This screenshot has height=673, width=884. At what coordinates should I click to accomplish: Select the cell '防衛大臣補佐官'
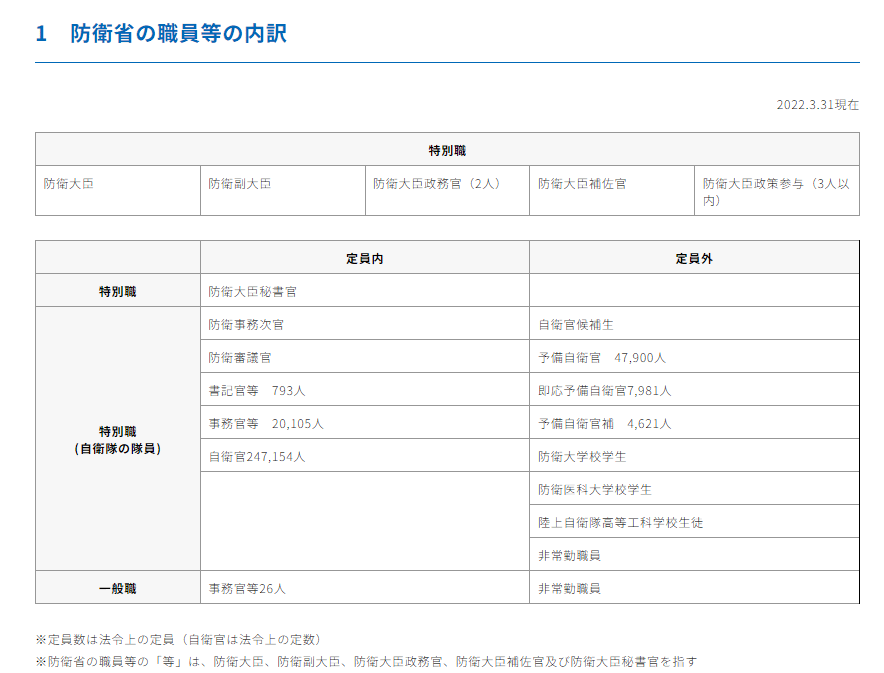[612, 191]
